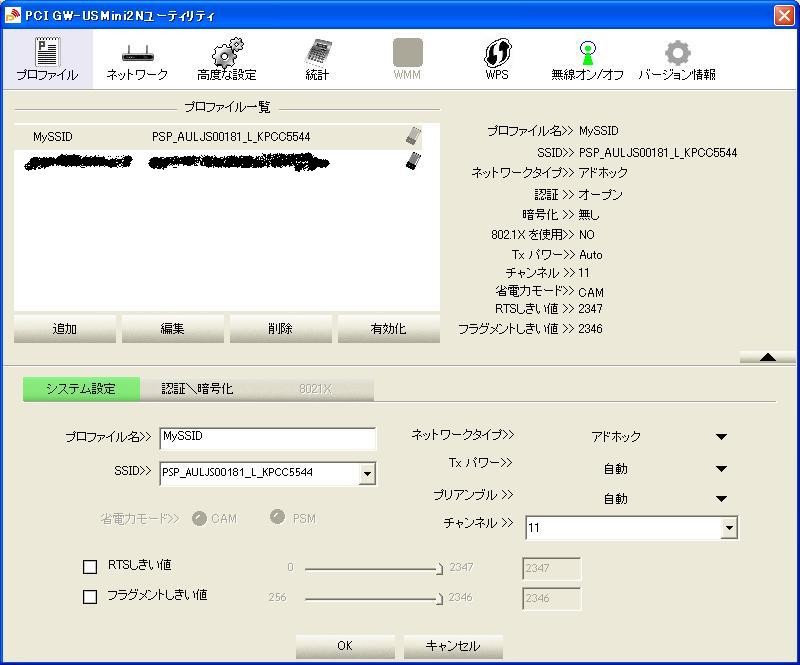Launch WPS setup
This screenshot has height=665, width=800.
pos(496,57)
